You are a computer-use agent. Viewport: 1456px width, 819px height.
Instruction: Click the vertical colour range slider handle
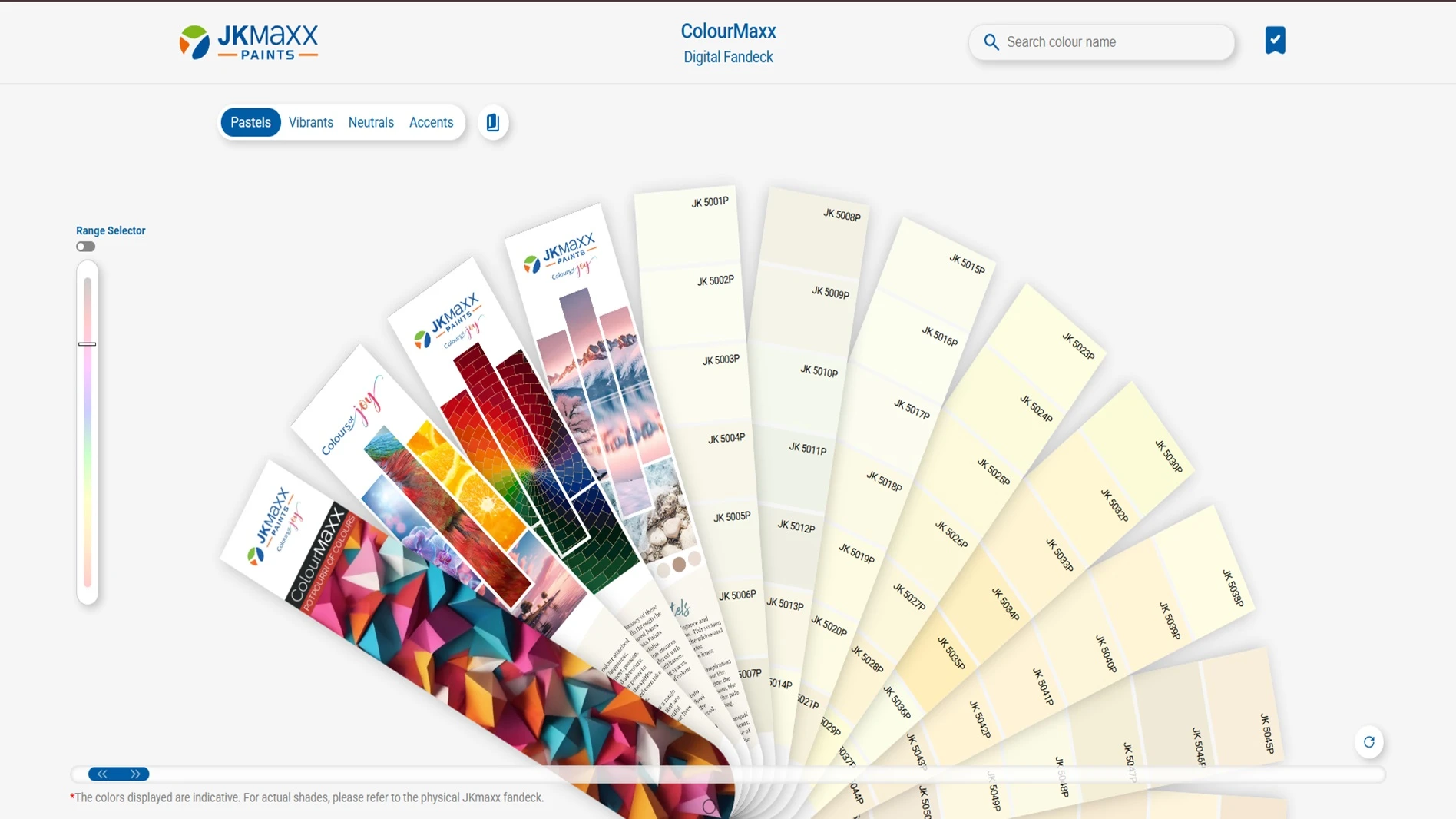tap(88, 344)
